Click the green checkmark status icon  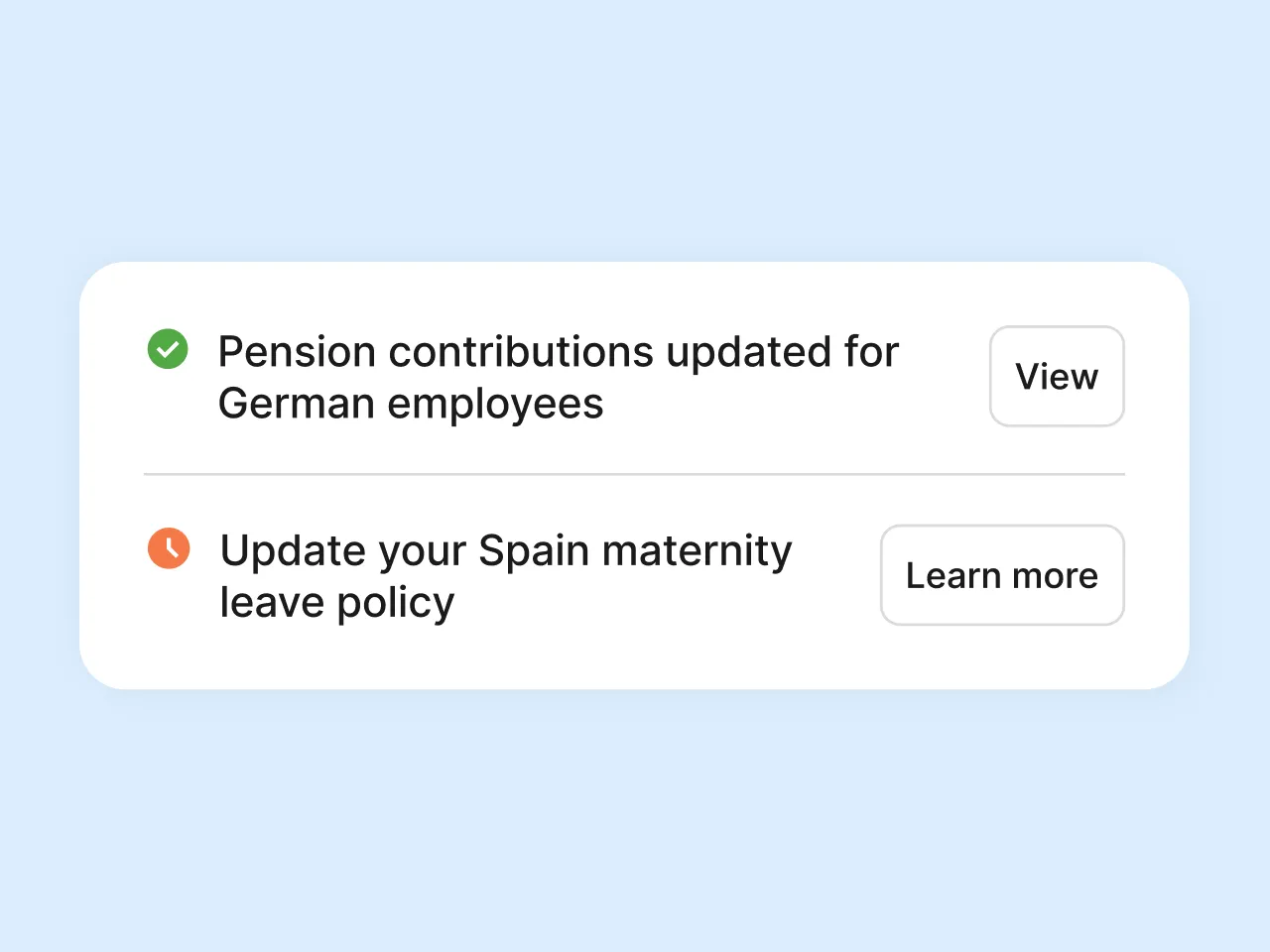pos(168,349)
